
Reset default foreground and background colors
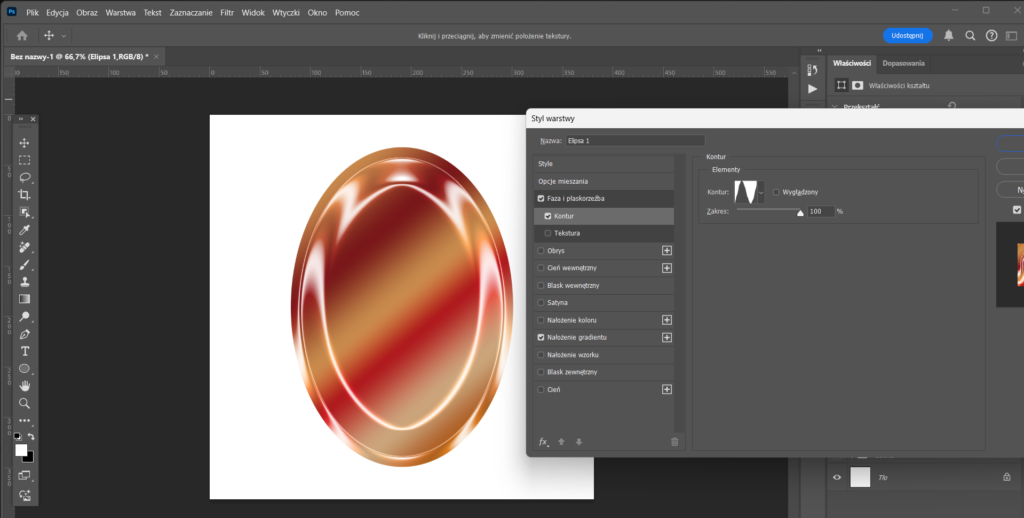(18, 436)
